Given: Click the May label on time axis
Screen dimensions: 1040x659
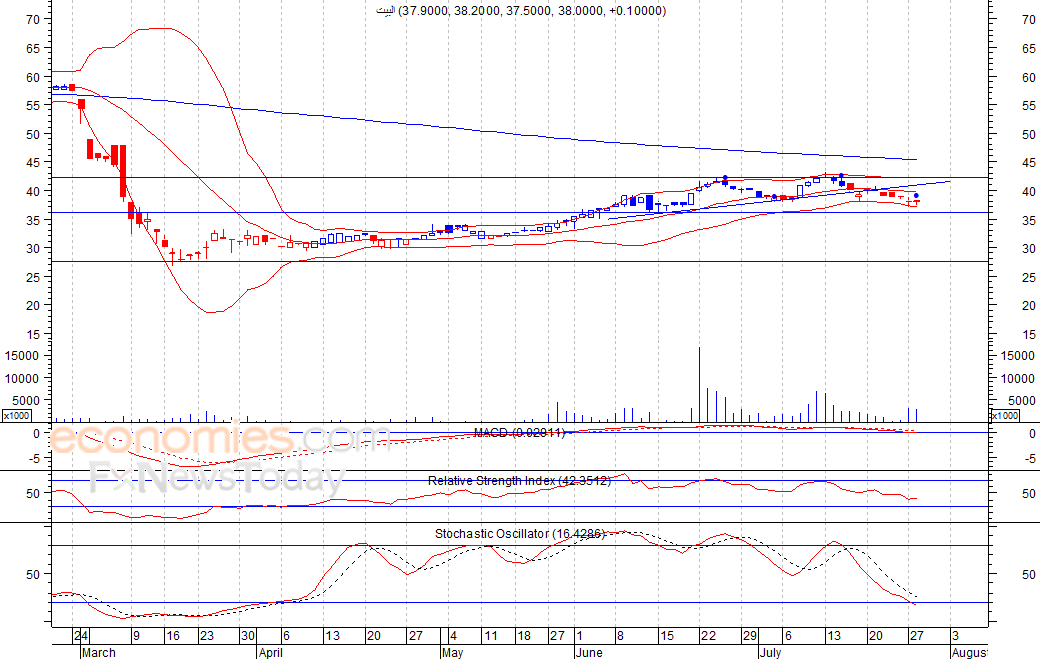Looking at the screenshot, I should [451, 652].
